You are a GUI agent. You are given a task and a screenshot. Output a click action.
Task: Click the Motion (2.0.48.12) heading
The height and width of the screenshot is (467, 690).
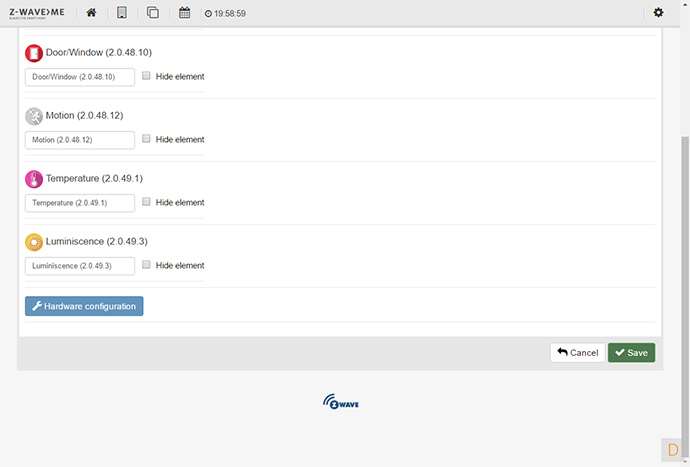coord(84,115)
